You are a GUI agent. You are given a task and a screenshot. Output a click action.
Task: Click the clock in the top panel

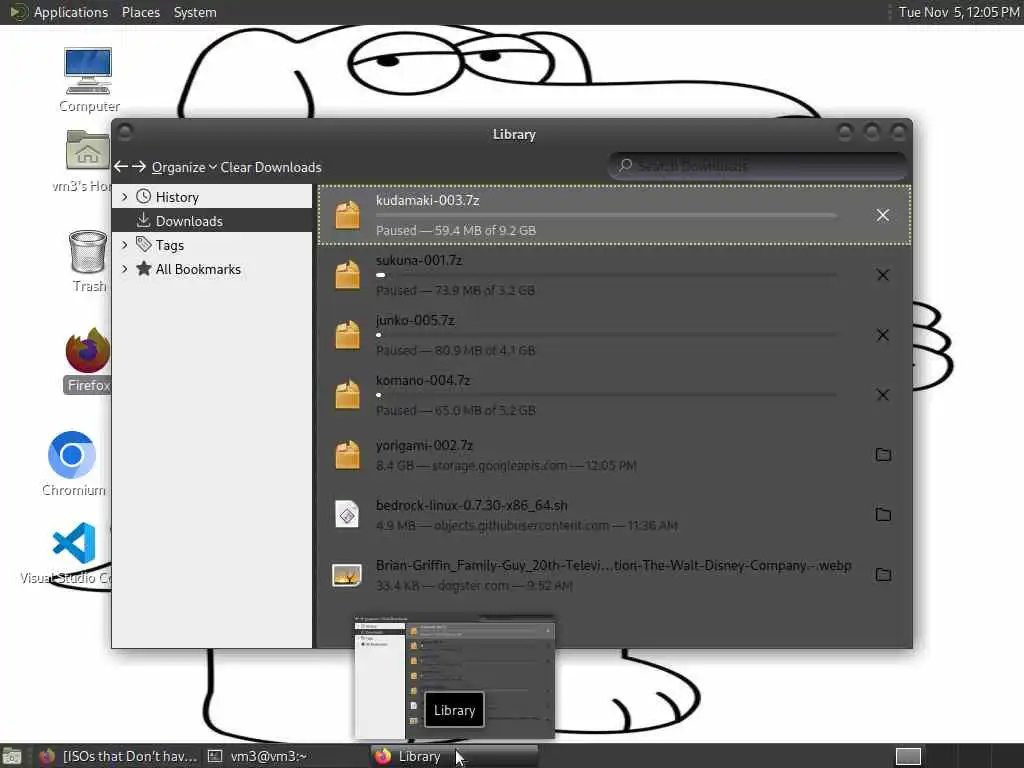click(x=958, y=12)
